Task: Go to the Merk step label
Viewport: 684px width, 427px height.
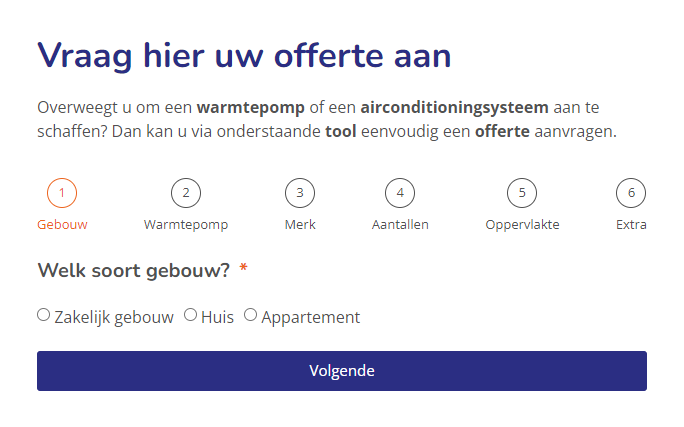Action: click(x=300, y=225)
